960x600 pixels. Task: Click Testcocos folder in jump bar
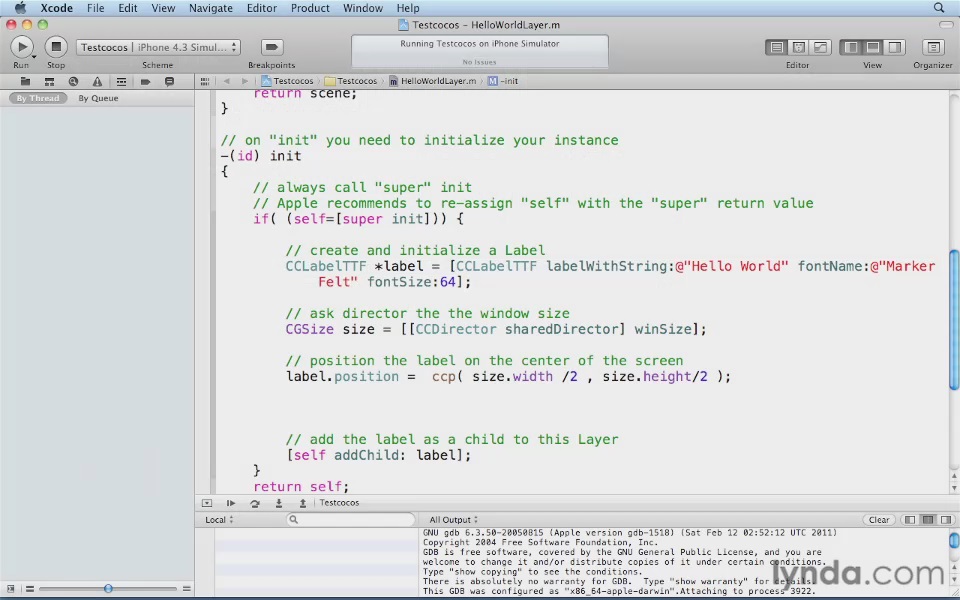coord(351,81)
